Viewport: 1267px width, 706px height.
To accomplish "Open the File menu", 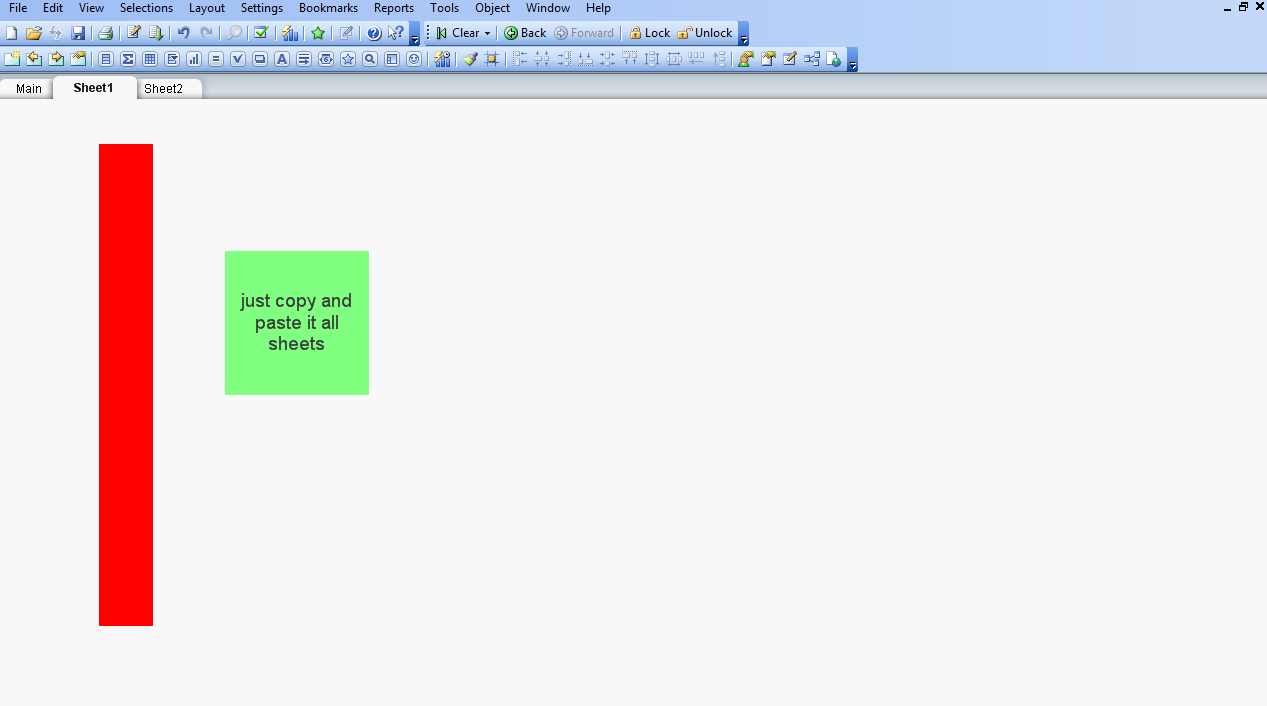I will [x=18, y=8].
